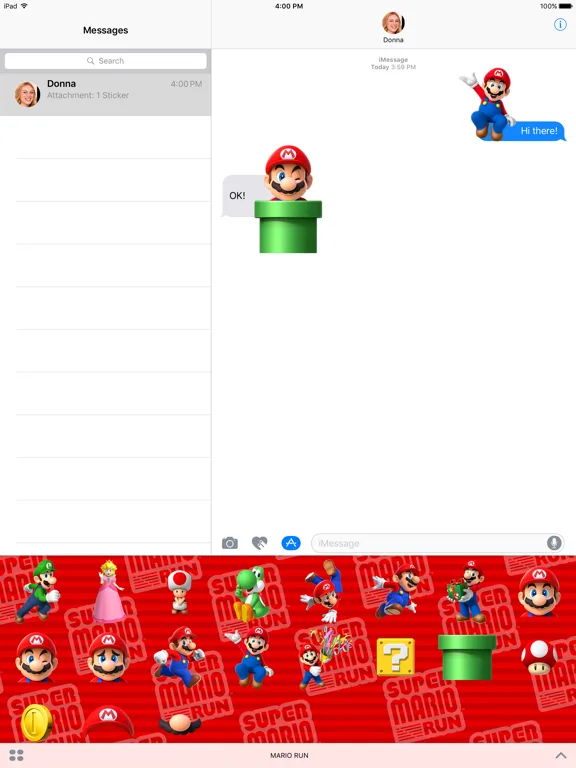This screenshot has height=768, width=576.
Task: Tap the waving Mario sticker in chat
Action: (x=488, y=104)
